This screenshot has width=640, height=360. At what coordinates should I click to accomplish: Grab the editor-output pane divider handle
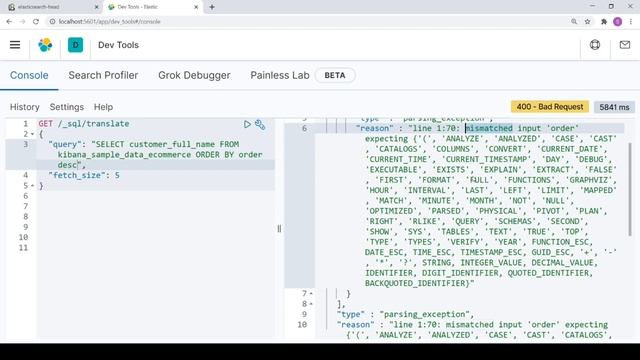click(x=279, y=229)
